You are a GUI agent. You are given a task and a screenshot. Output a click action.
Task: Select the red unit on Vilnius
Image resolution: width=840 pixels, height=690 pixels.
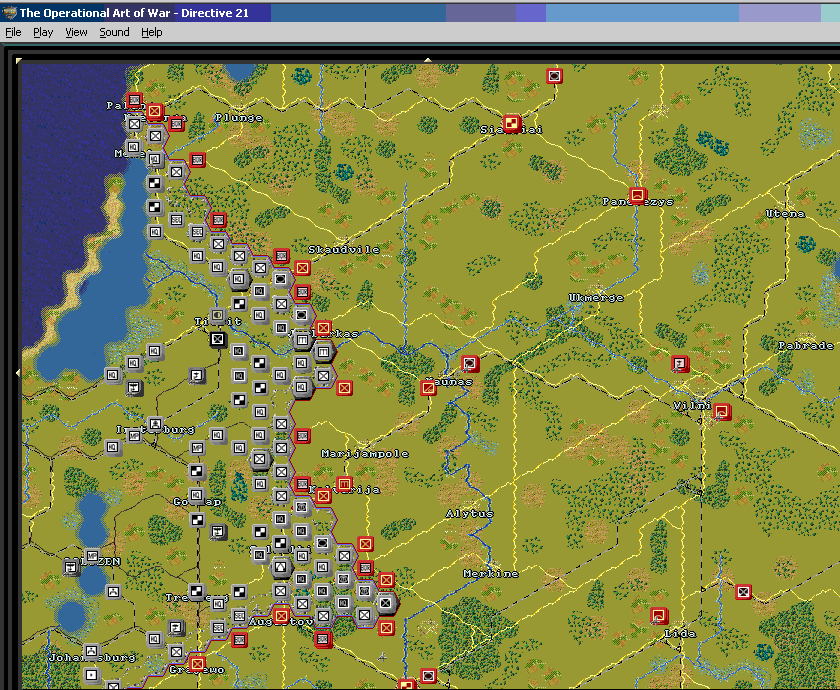pos(722,411)
